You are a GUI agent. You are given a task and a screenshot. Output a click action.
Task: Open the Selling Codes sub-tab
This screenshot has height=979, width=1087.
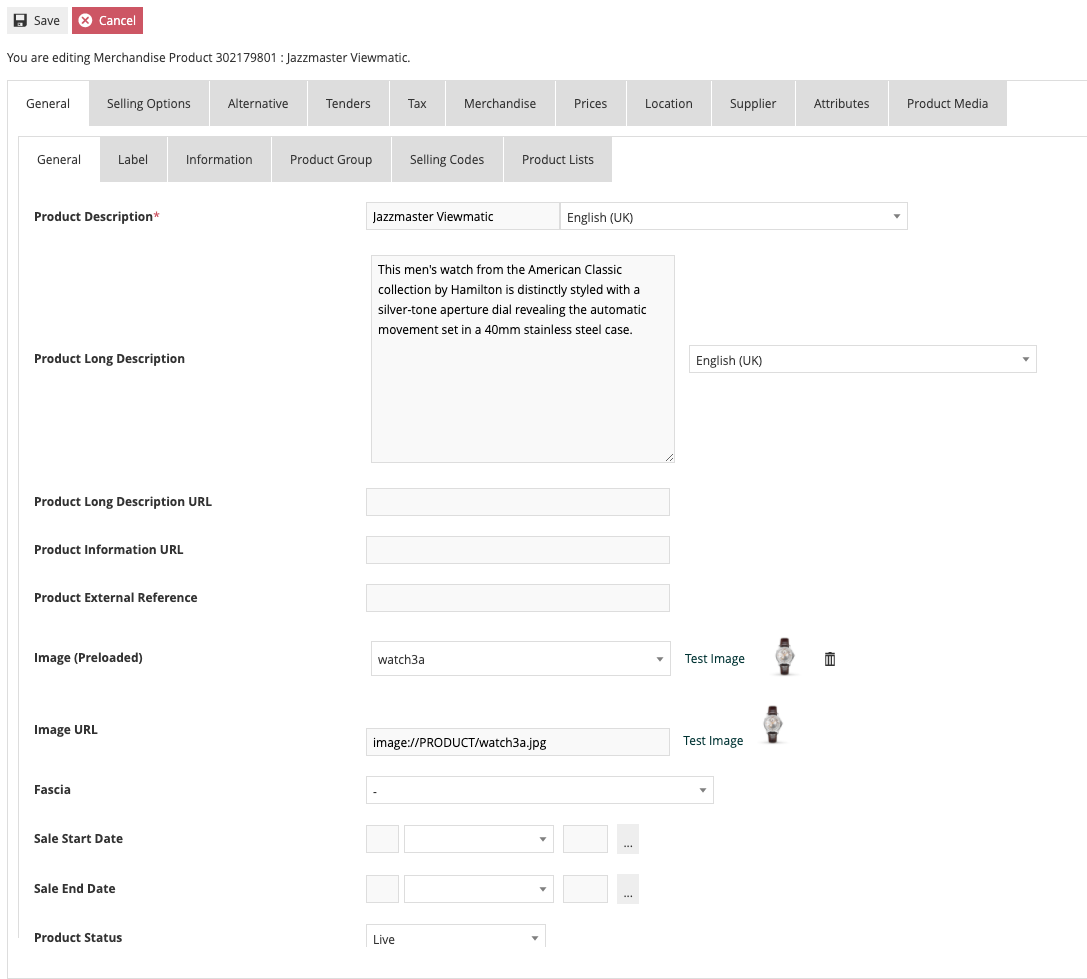point(447,159)
